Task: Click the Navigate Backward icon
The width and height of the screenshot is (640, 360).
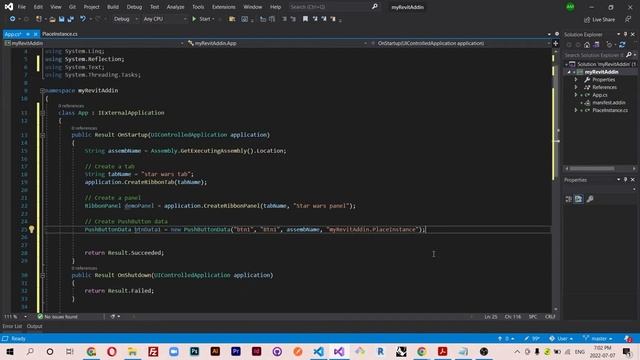Action: [13, 19]
